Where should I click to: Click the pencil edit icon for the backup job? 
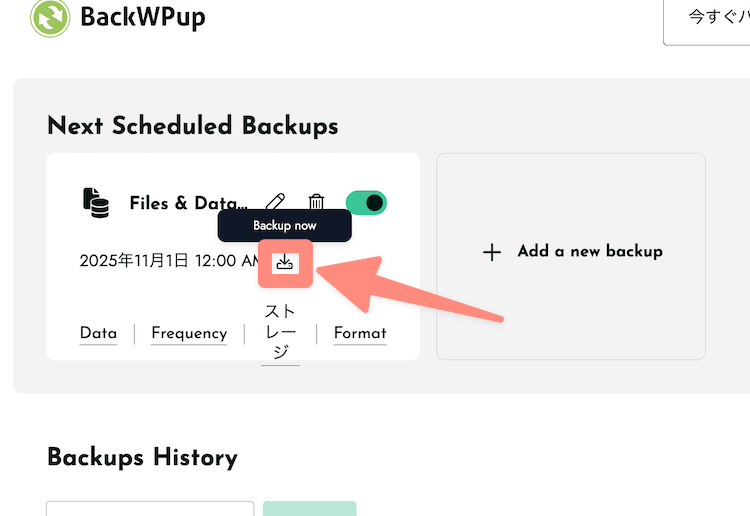point(277,203)
